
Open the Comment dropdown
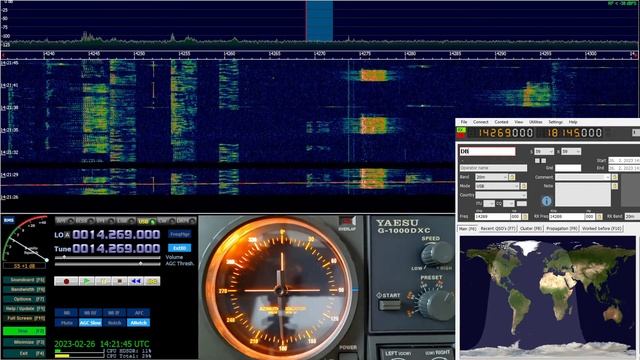click(582, 177)
